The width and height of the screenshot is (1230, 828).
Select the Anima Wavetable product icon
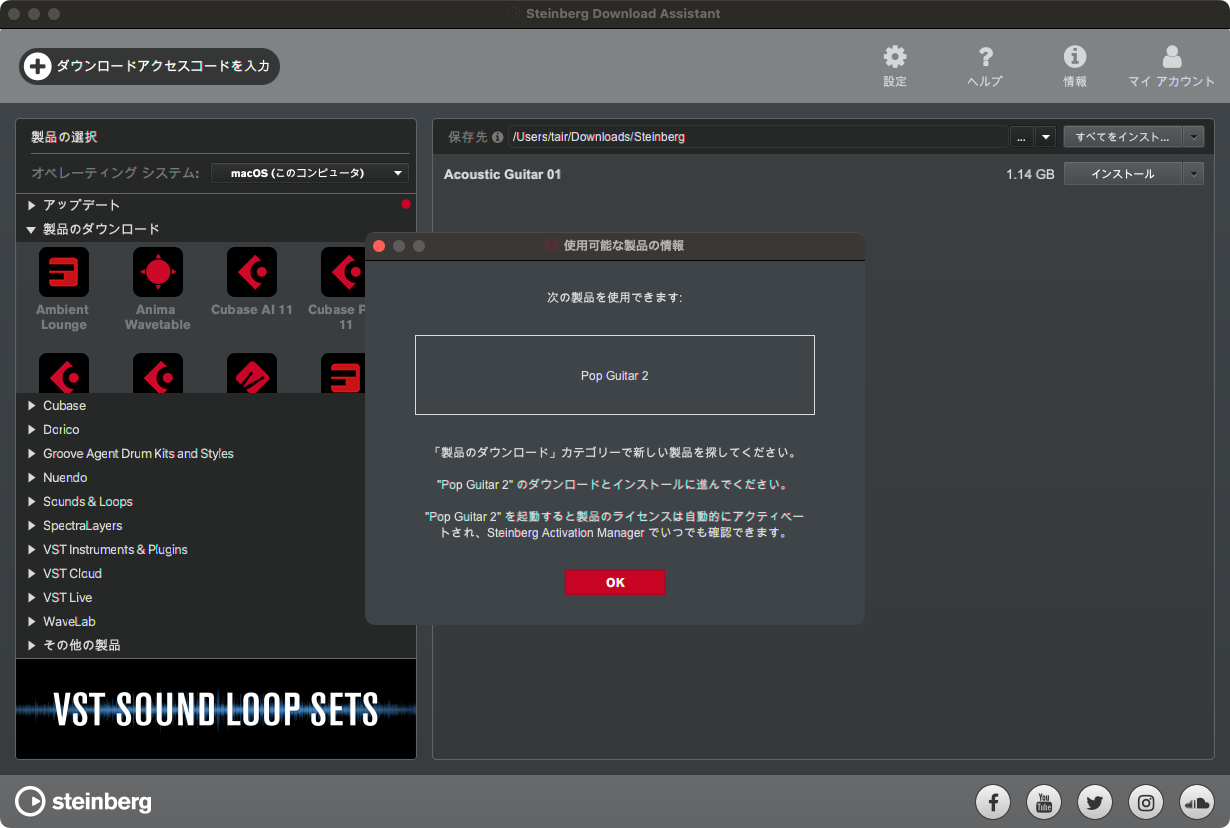pyautogui.click(x=158, y=272)
